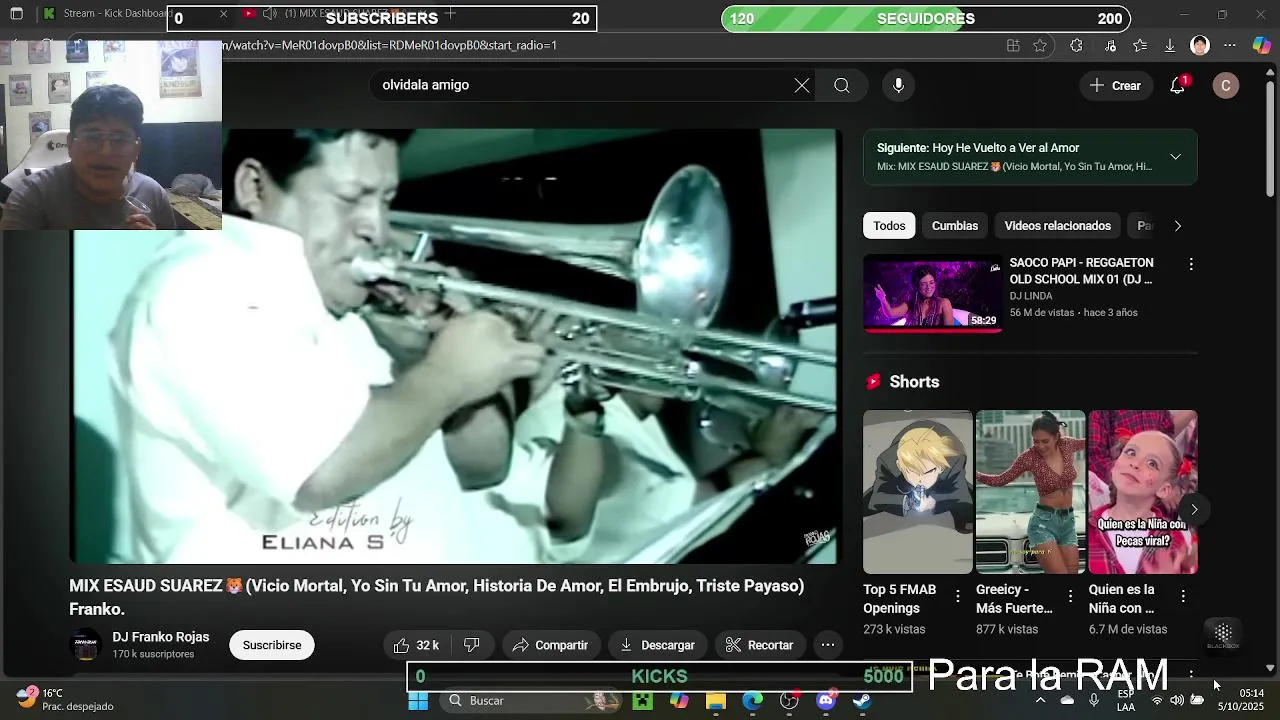Open Edge favorites list icon
The width and height of the screenshot is (1280, 720).
1140,45
